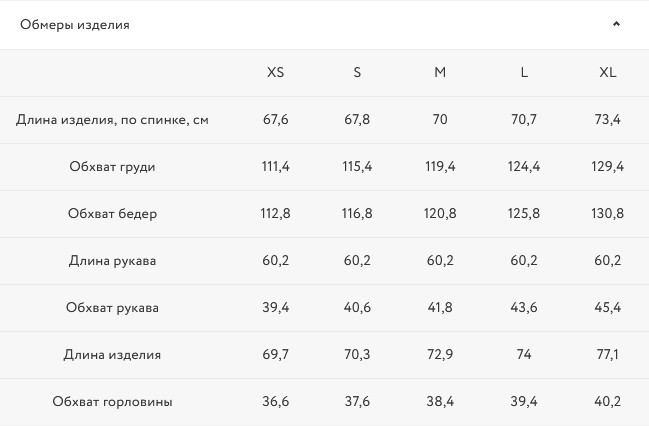The height and width of the screenshot is (426, 649).
Task: Click the 41,8 sleeve girth value
Action: point(440,308)
